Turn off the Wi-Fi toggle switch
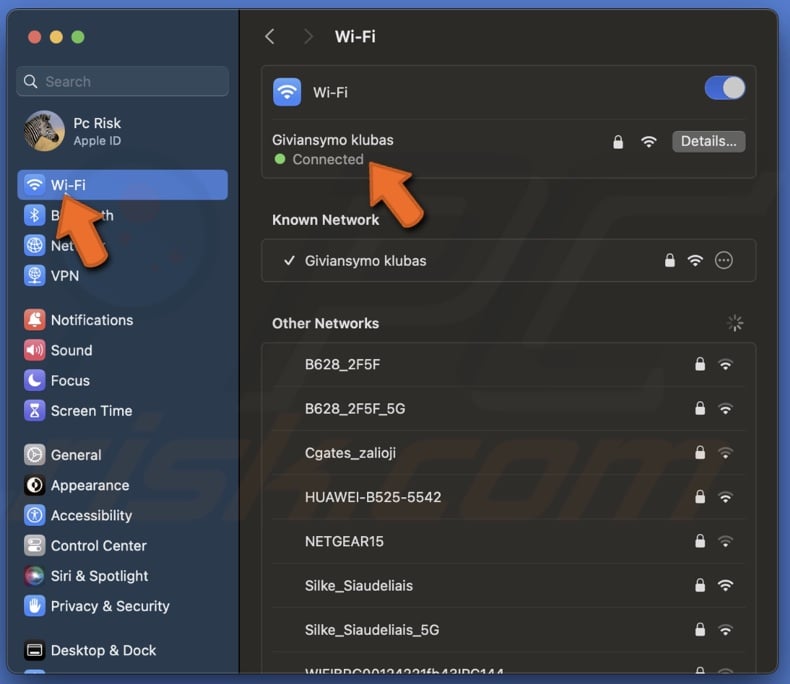 click(x=725, y=88)
